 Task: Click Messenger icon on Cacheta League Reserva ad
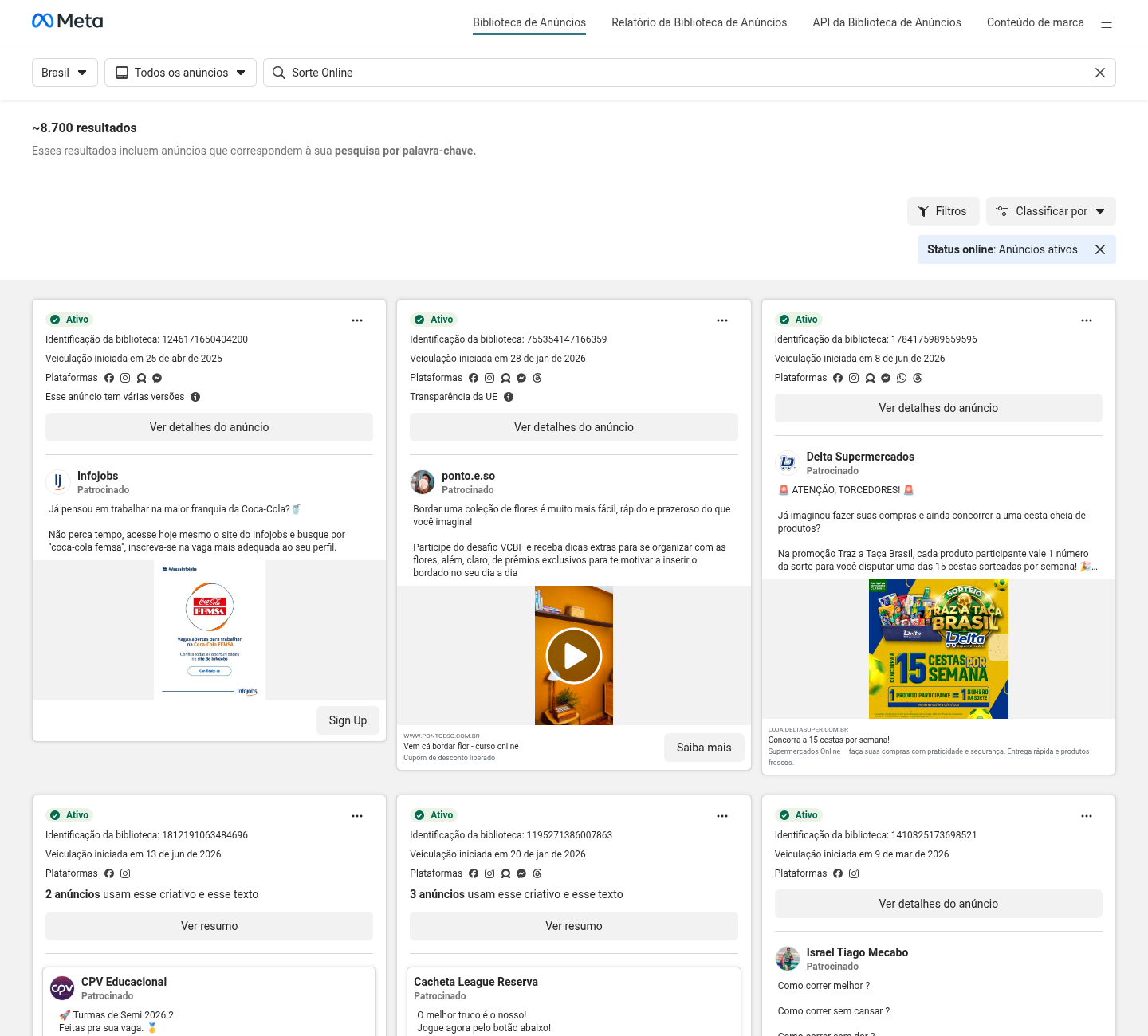[521, 873]
